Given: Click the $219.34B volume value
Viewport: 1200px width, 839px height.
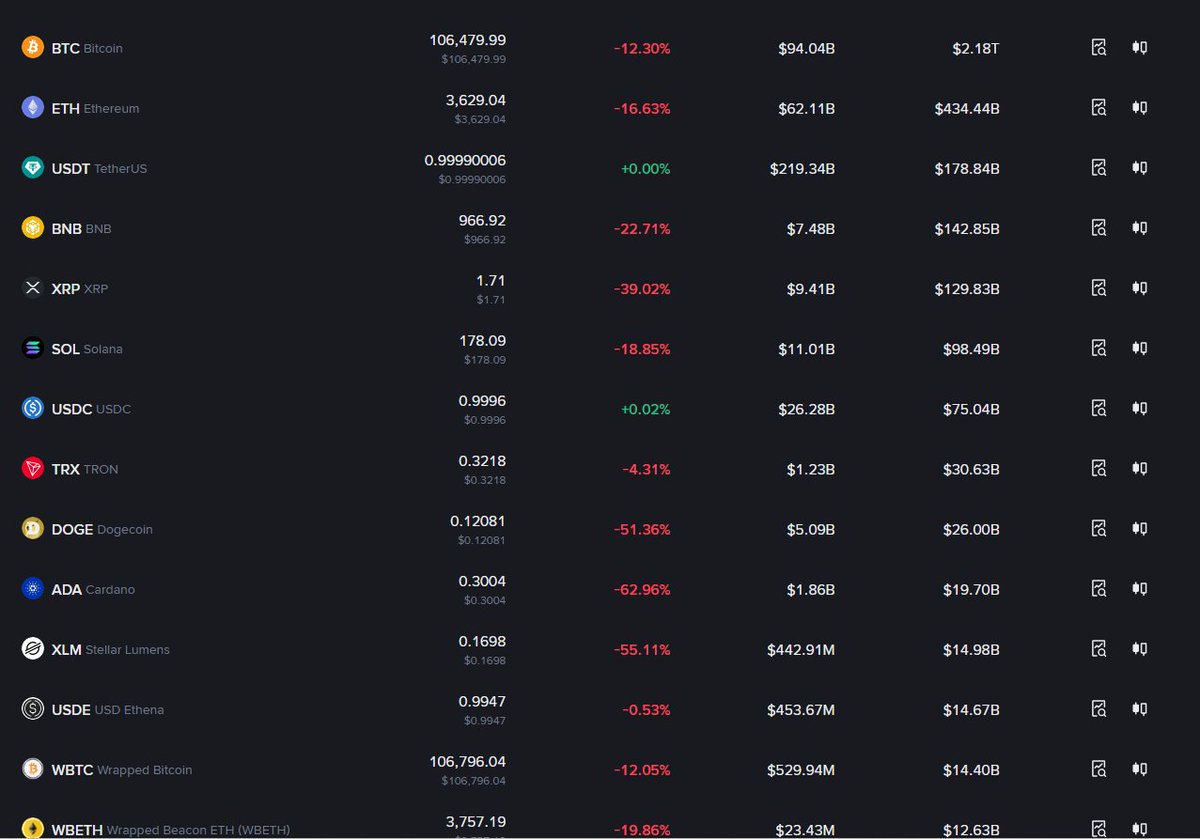Looking at the screenshot, I should (x=803, y=168).
